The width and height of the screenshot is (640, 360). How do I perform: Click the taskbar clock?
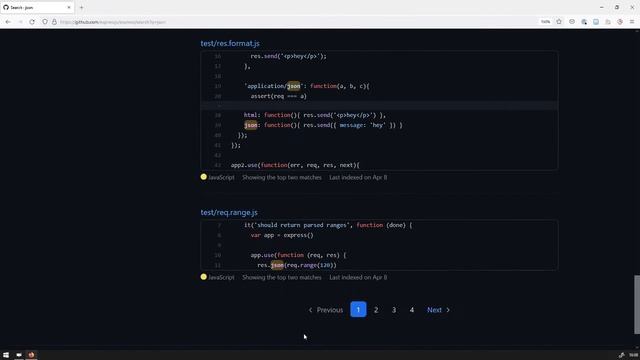click(634, 355)
